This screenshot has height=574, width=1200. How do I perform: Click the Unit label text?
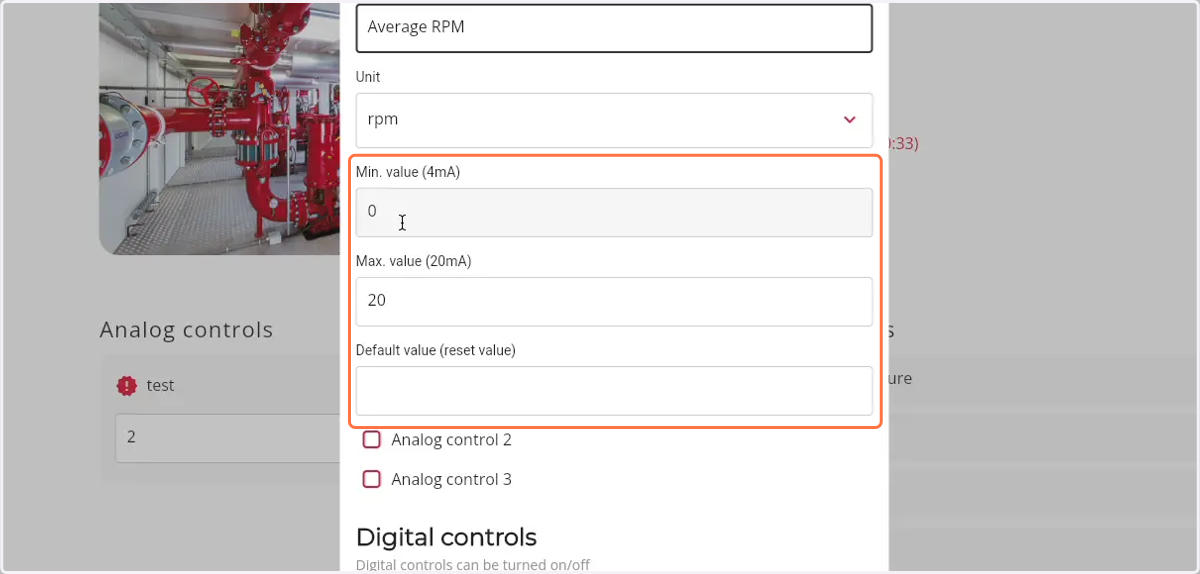[368, 77]
